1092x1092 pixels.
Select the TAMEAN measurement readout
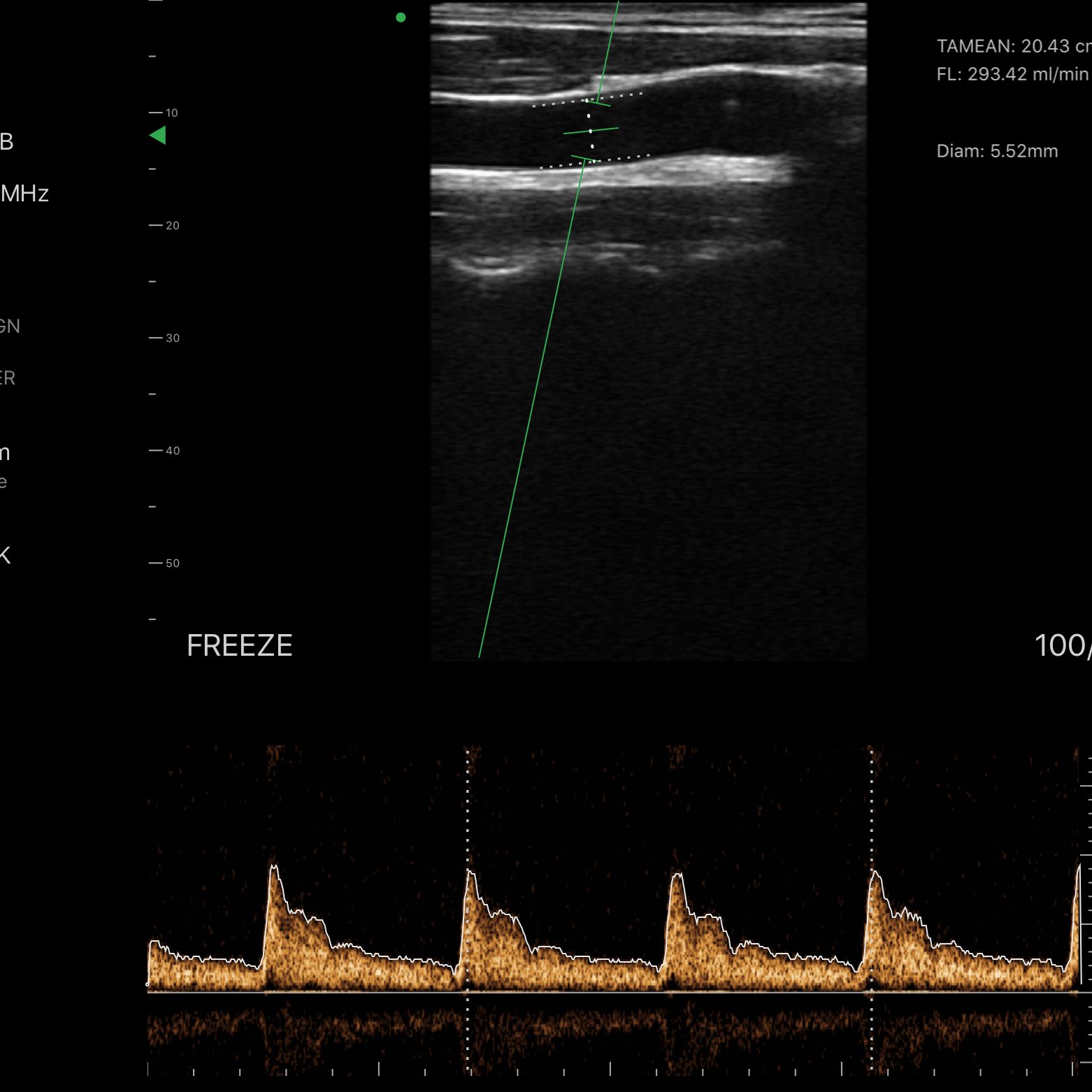[x=1012, y=46]
